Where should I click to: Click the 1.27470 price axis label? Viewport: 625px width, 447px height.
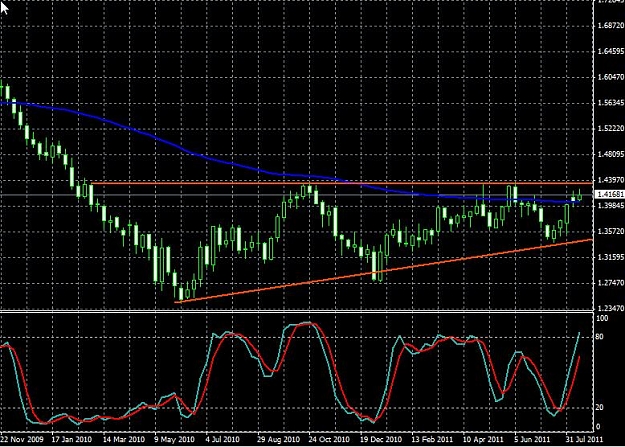coord(611,283)
